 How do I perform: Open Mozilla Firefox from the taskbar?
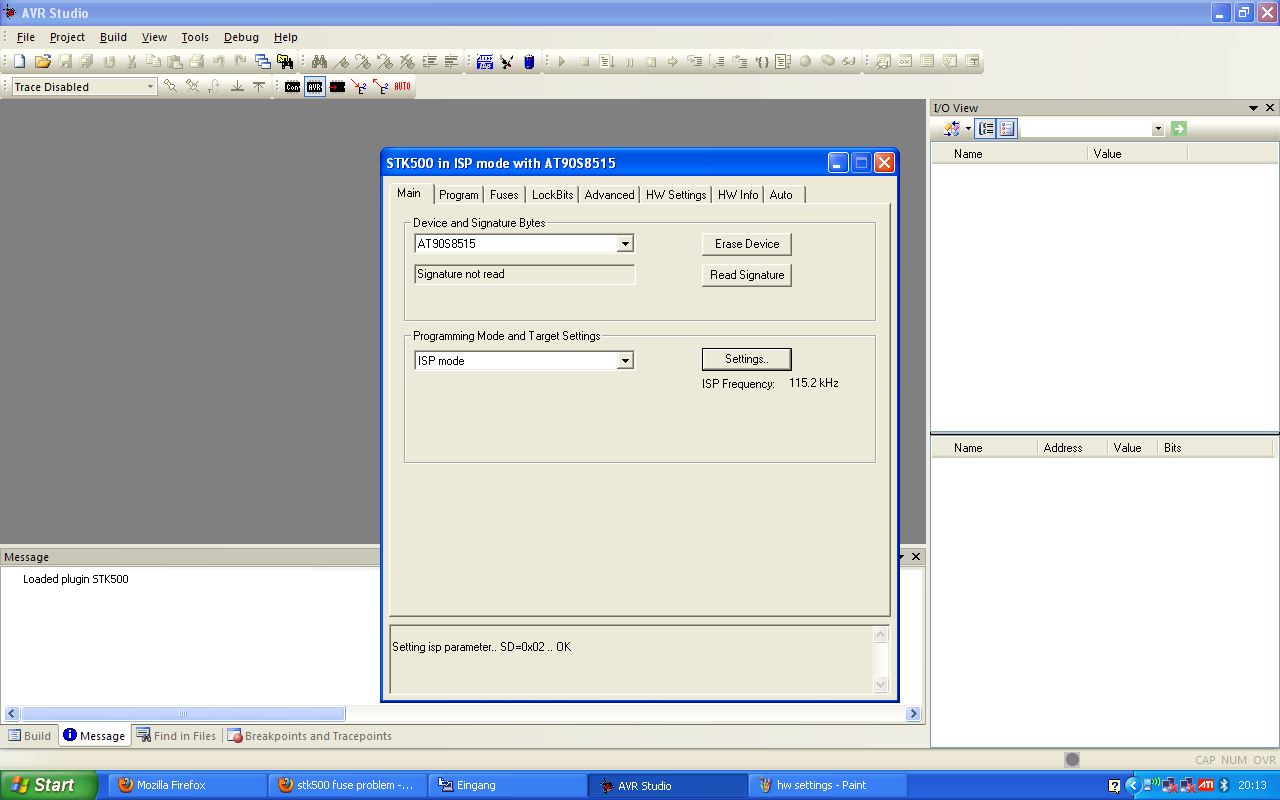click(188, 785)
